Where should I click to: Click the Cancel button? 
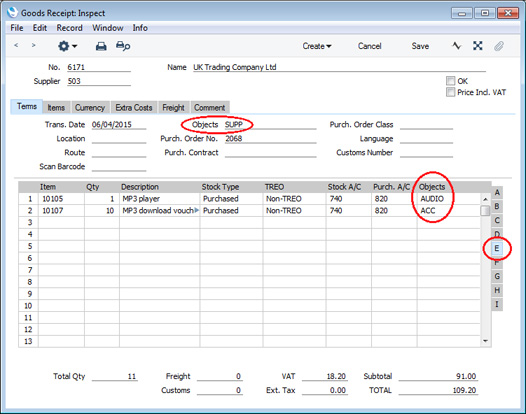(x=369, y=46)
